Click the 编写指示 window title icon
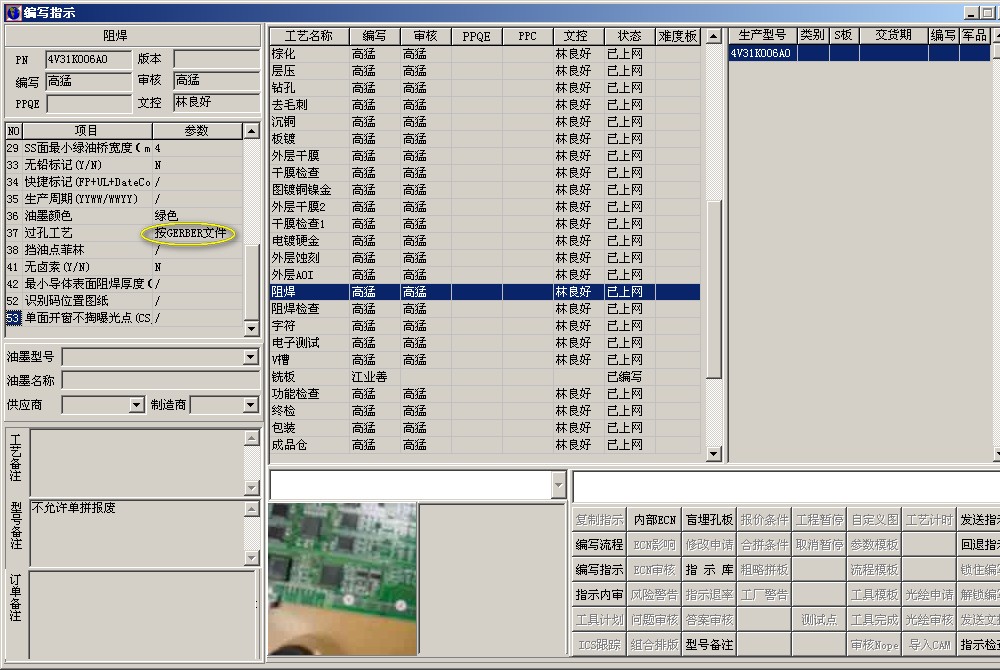Image resolution: width=1000 pixels, height=670 pixels. tap(13, 12)
